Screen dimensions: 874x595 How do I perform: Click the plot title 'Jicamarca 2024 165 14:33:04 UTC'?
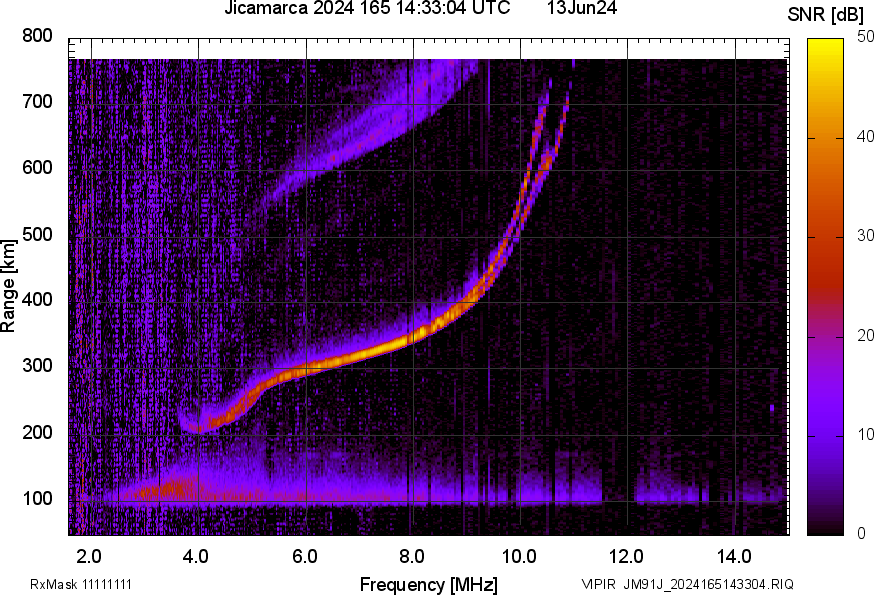click(x=367, y=8)
